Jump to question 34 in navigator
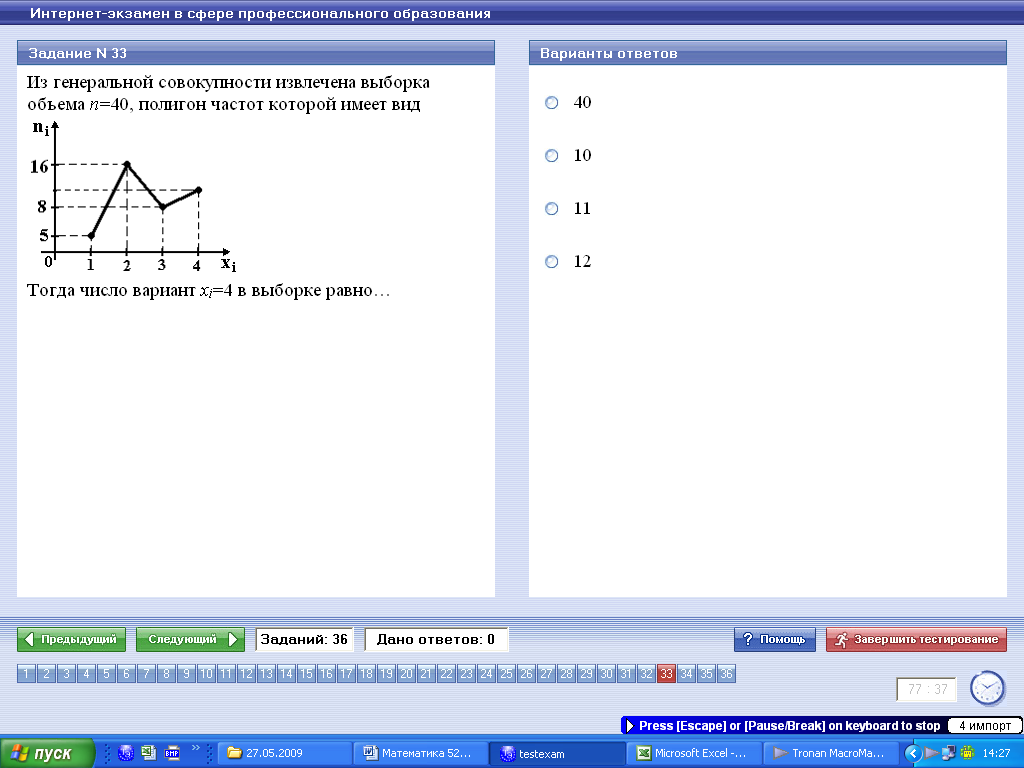The width and height of the screenshot is (1024, 768). click(x=687, y=675)
